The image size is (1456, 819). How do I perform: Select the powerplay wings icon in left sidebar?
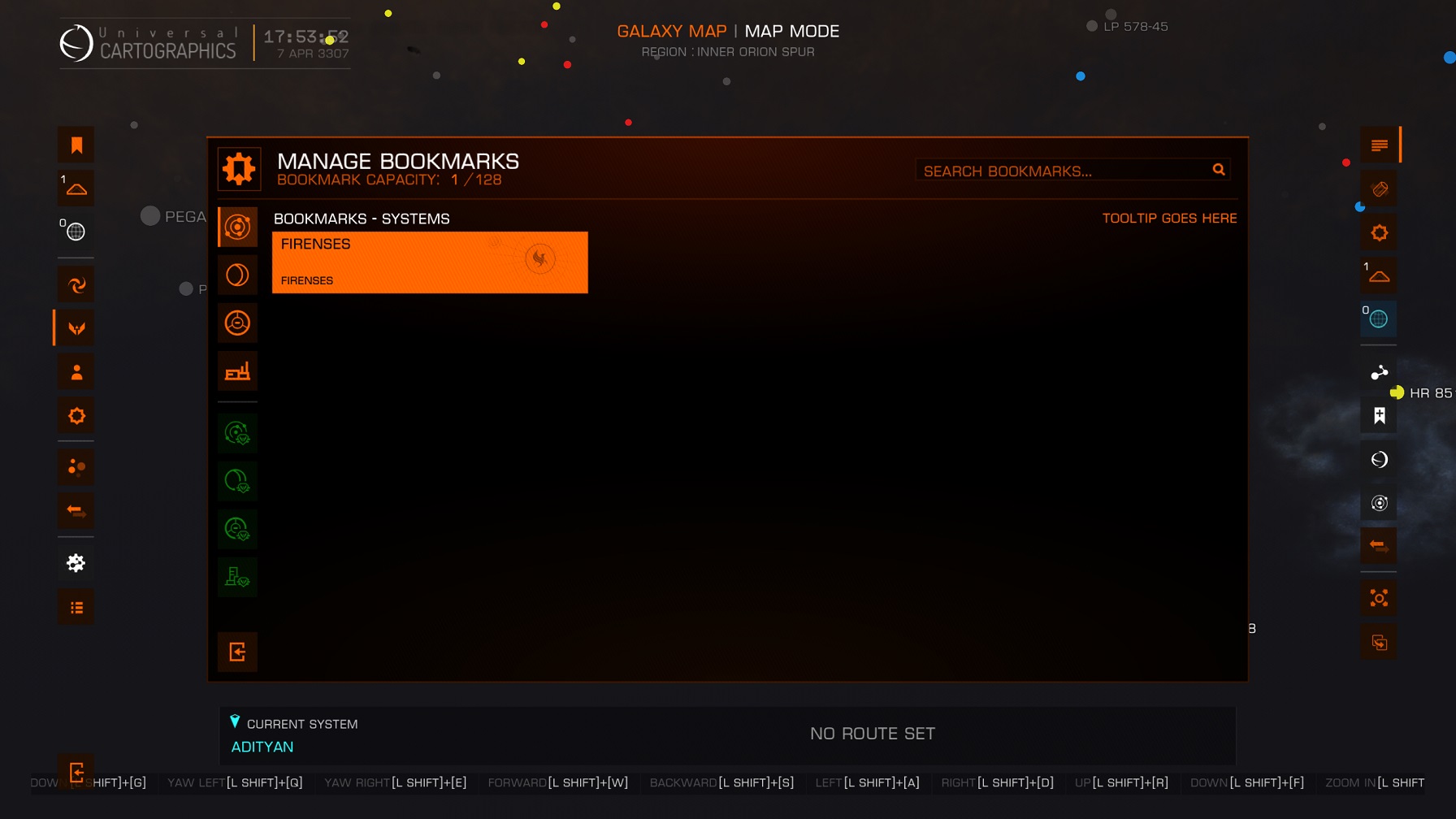76,328
